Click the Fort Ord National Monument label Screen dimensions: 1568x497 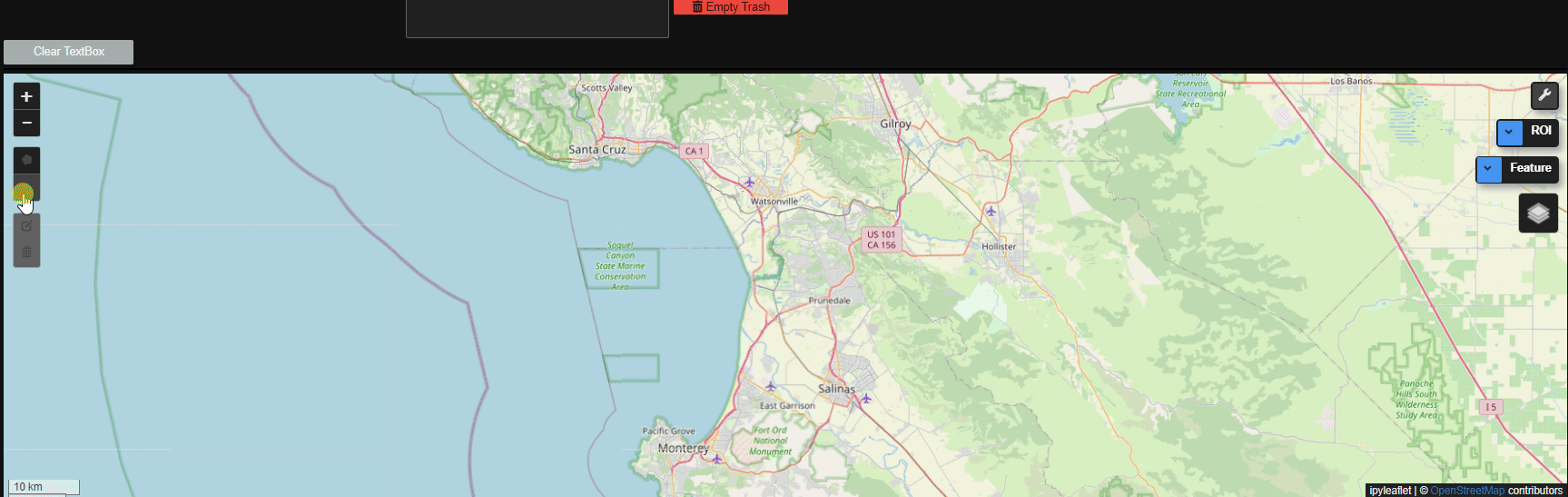click(770, 441)
